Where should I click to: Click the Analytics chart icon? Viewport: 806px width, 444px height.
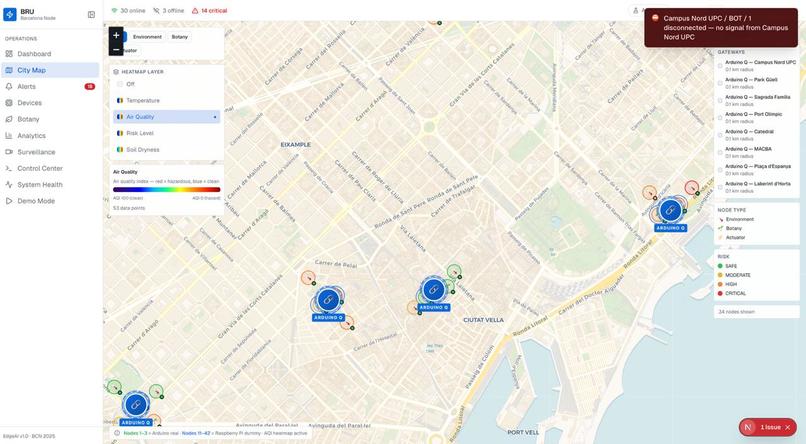pos(9,136)
